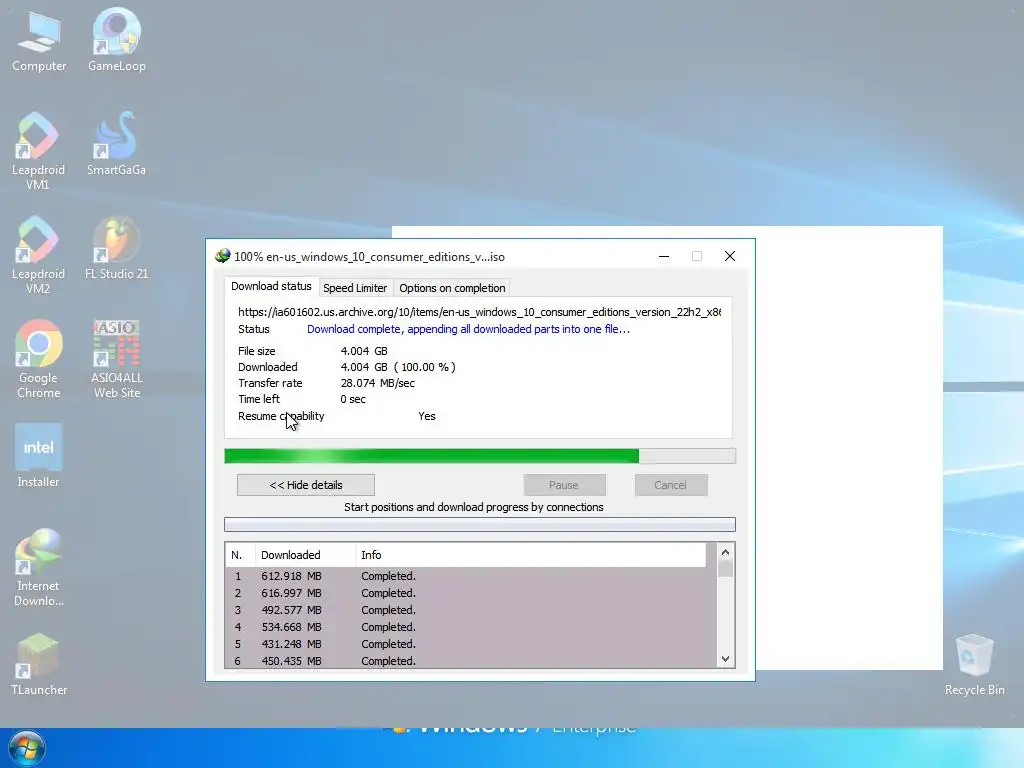Screen dimensions: 1024x768
Task: Click the green download progress bar
Action: coord(480,456)
